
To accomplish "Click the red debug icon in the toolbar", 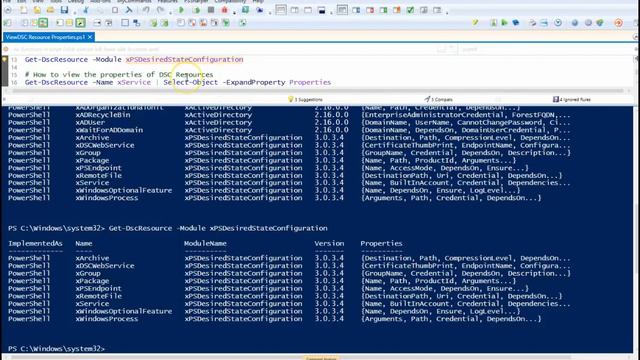I will point(224,10).
